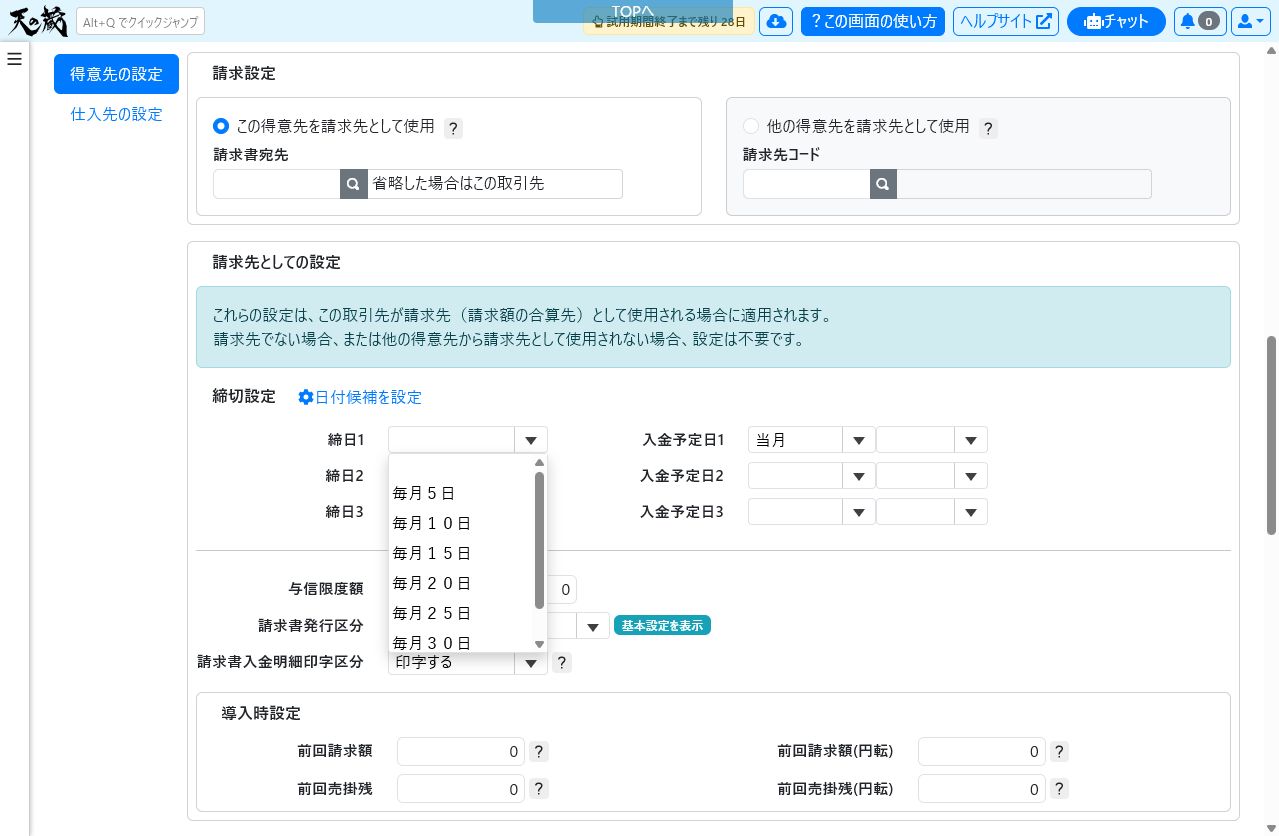Open 日付候補を設定 gear link
The width and height of the screenshot is (1279, 836).
click(360, 397)
